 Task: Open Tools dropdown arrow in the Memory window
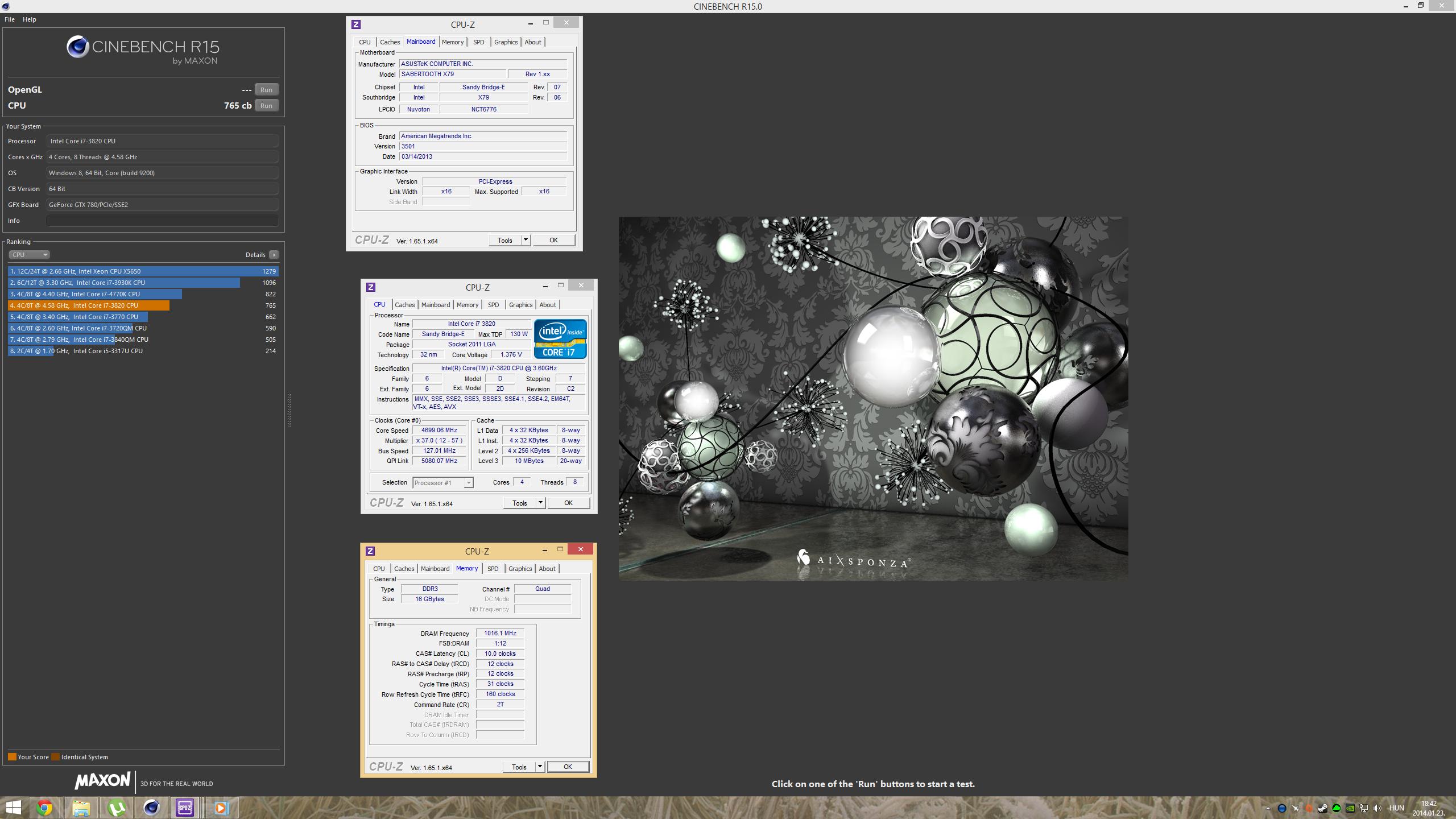click(x=540, y=767)
